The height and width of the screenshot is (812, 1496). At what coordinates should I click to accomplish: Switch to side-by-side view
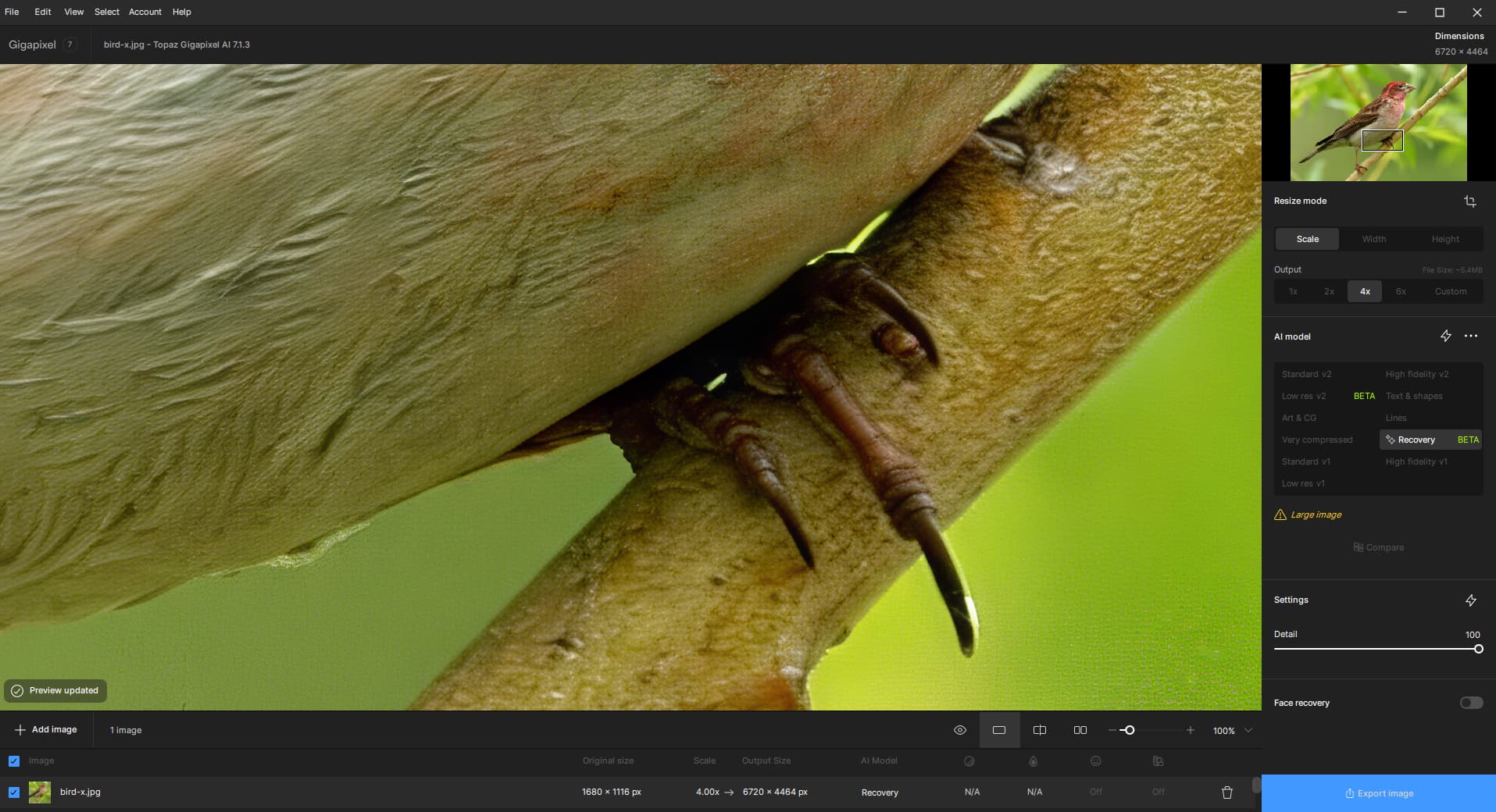[1080, 730]
